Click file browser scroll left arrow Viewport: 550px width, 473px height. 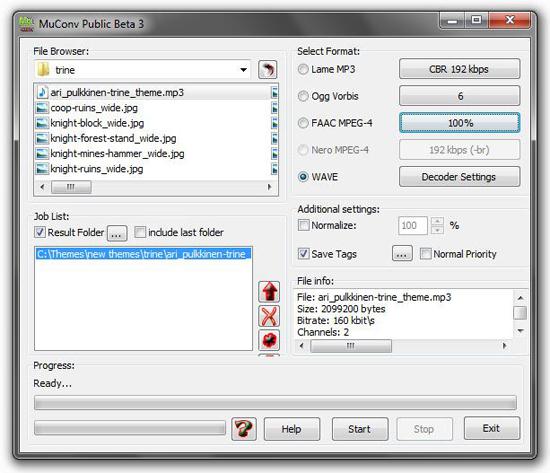[42, 187]
